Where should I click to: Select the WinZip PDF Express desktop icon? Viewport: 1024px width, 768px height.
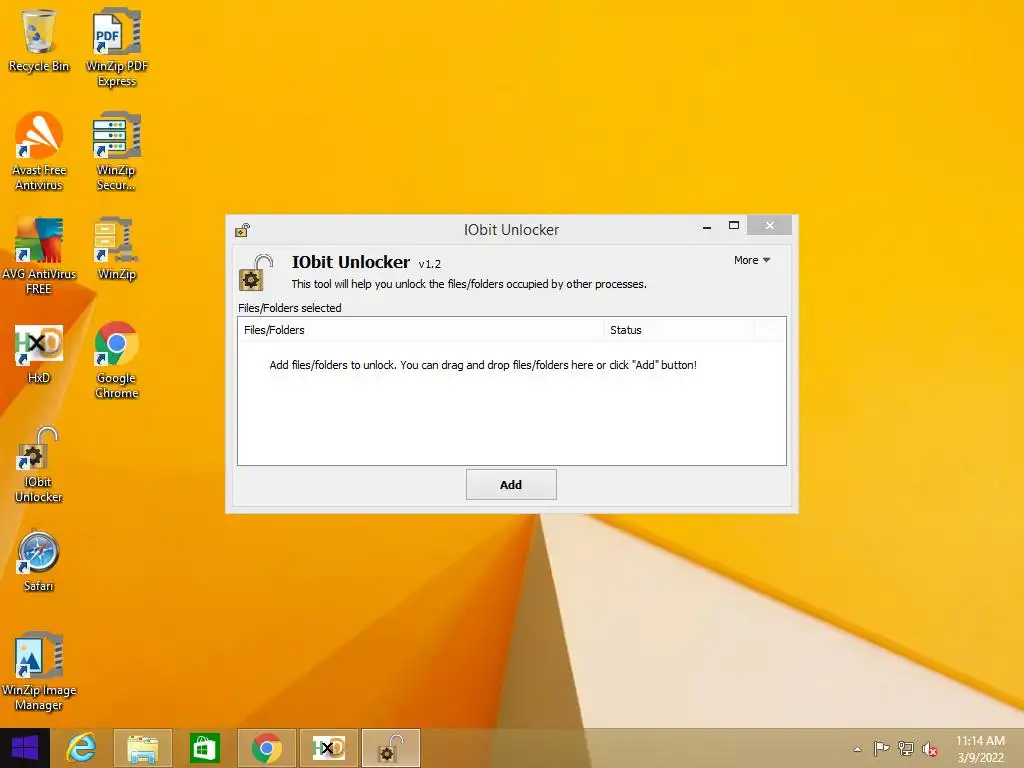pyautogui.click(x=117, y=48)
